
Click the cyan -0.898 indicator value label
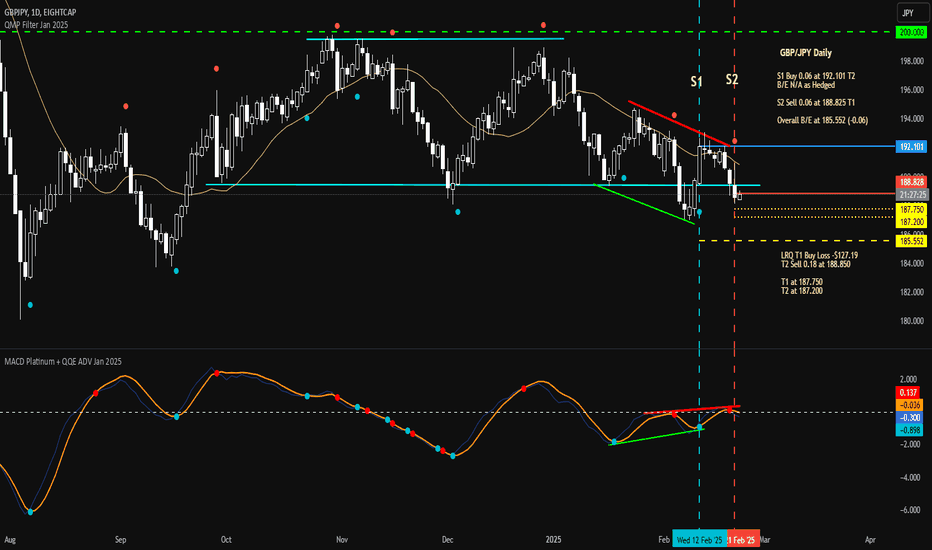[x=909, y=430]
